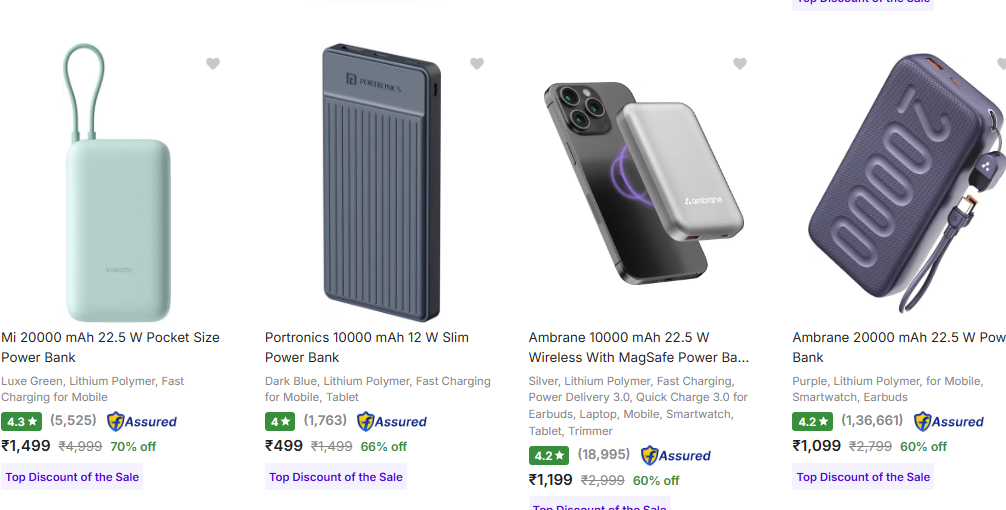Open Ambrane Wireless With MagSafe title link
Viewport: 1006px width, 510px height.
point(638,347)
